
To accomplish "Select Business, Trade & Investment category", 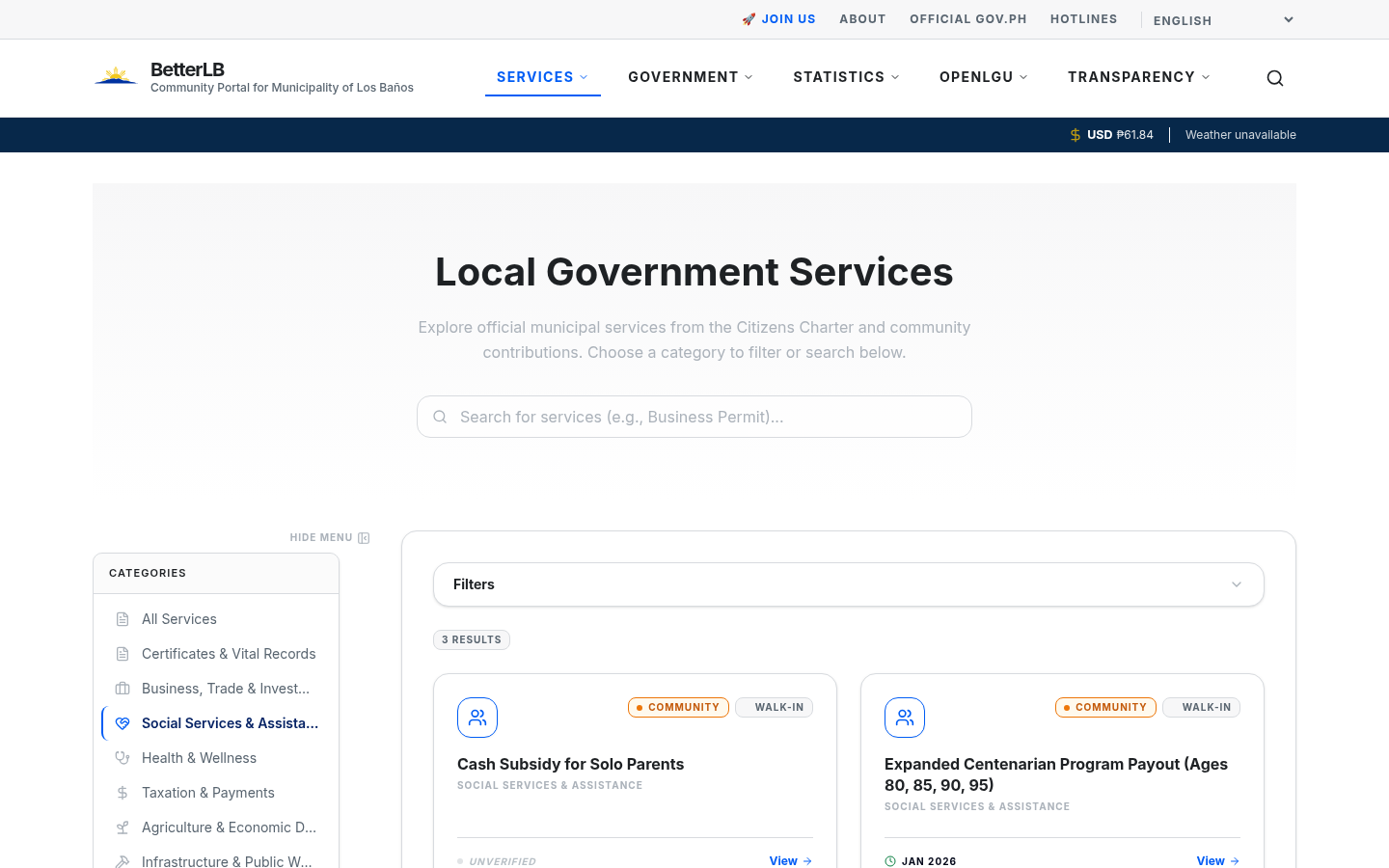I will click(216, 689).
